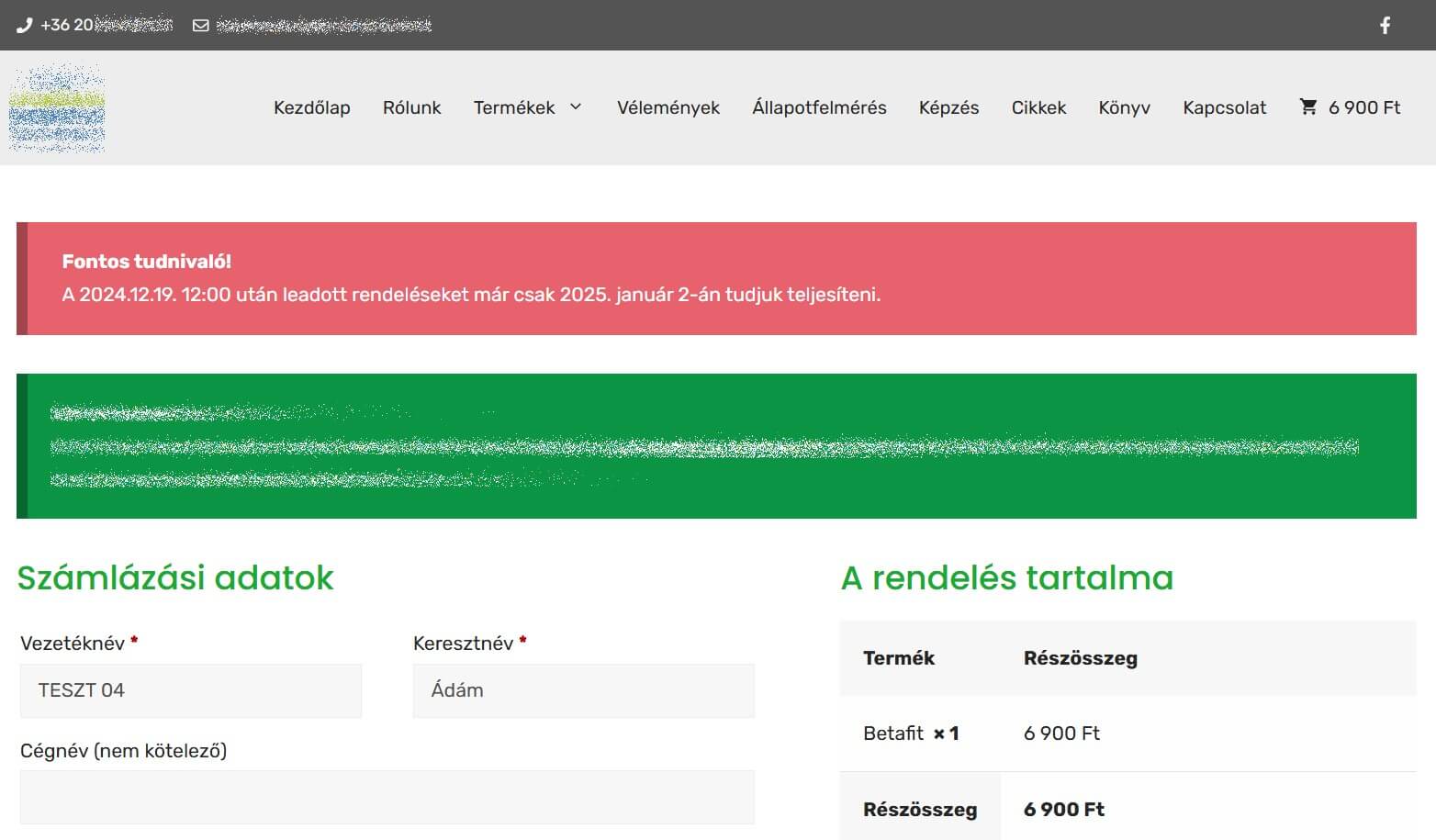Click the Cégnév (nem kötelező) label
This screenshot has height=840, width=1436.
[x=123, y=751]
